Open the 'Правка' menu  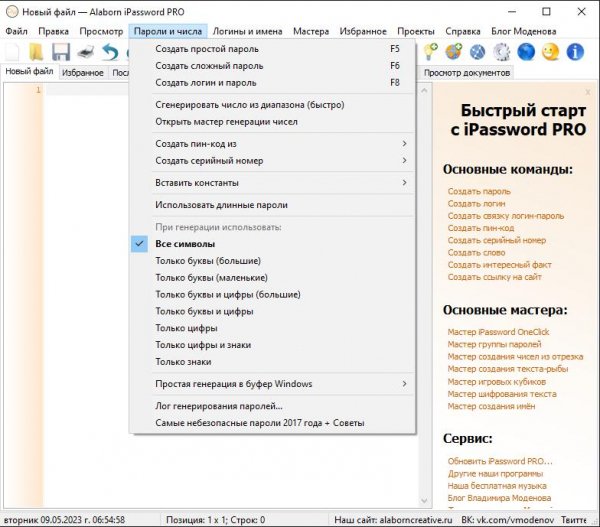point(54,31)
